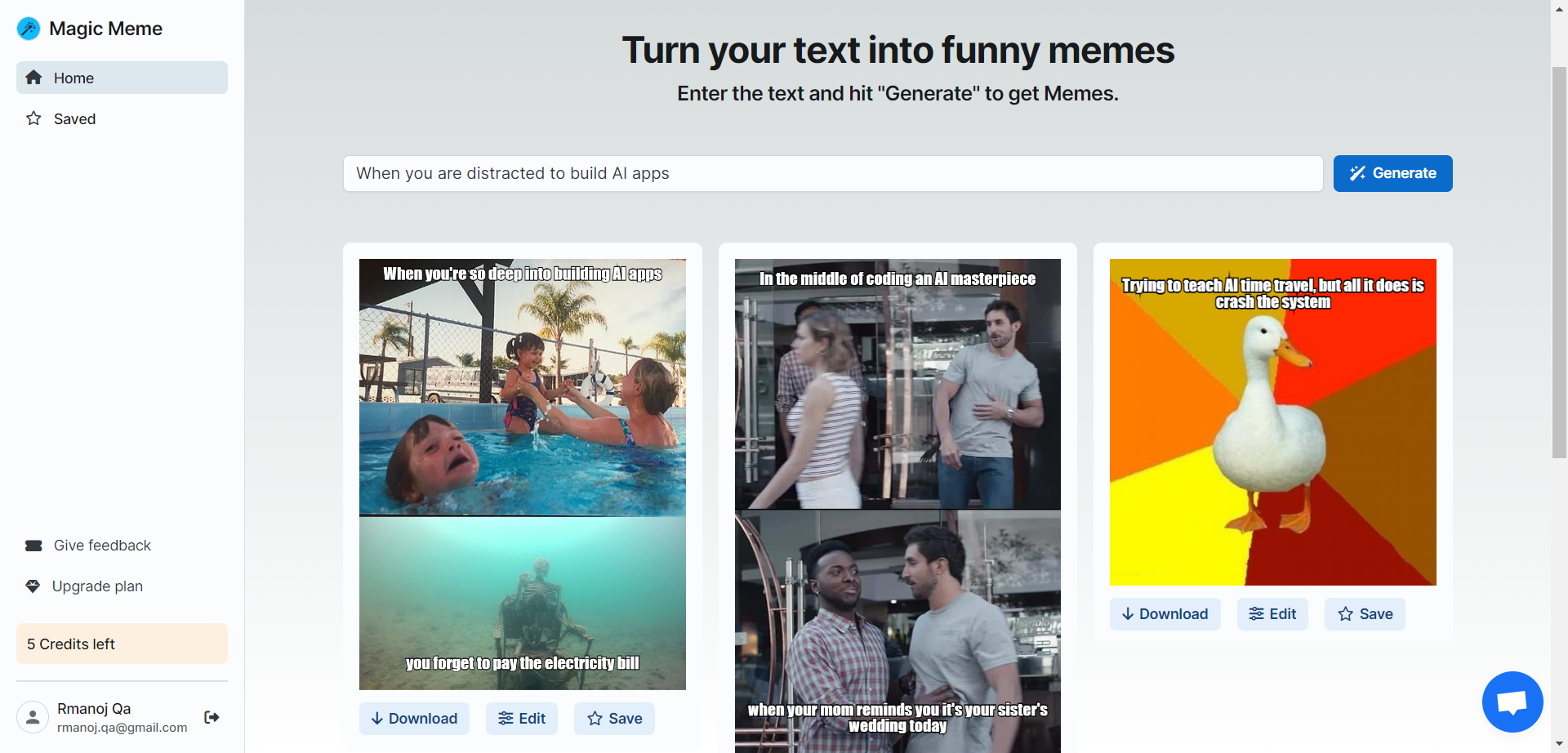Open Give feedback

pyautogui.click(x=122, y=546)
